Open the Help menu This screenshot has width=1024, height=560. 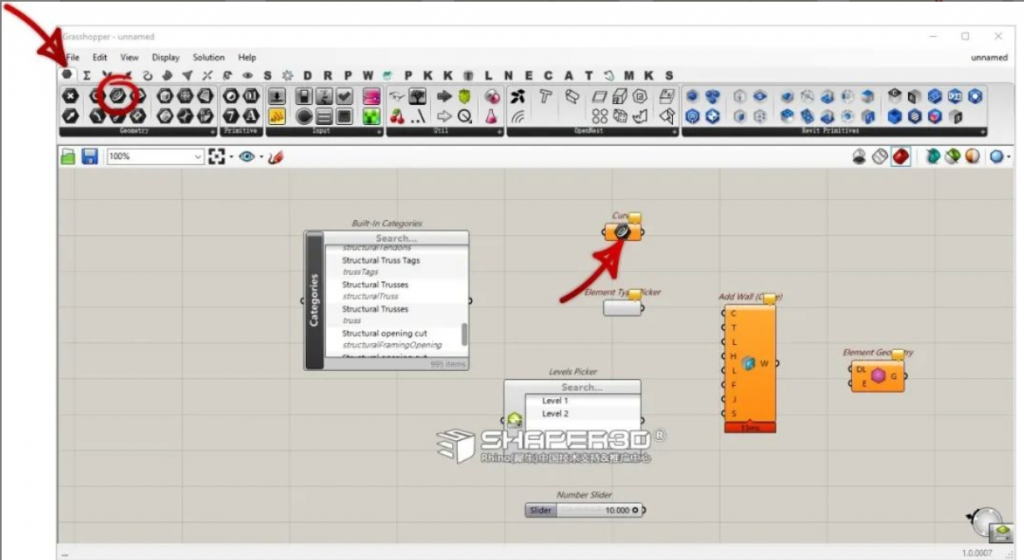(247, 57)
